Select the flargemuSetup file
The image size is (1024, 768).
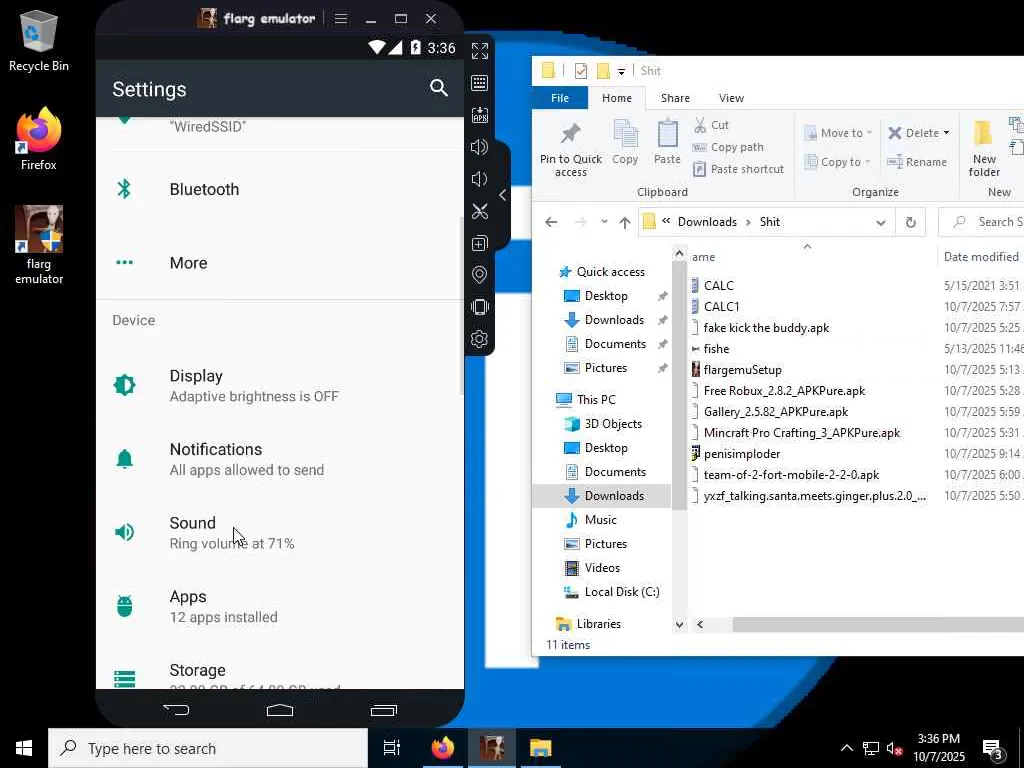(743, 370)
